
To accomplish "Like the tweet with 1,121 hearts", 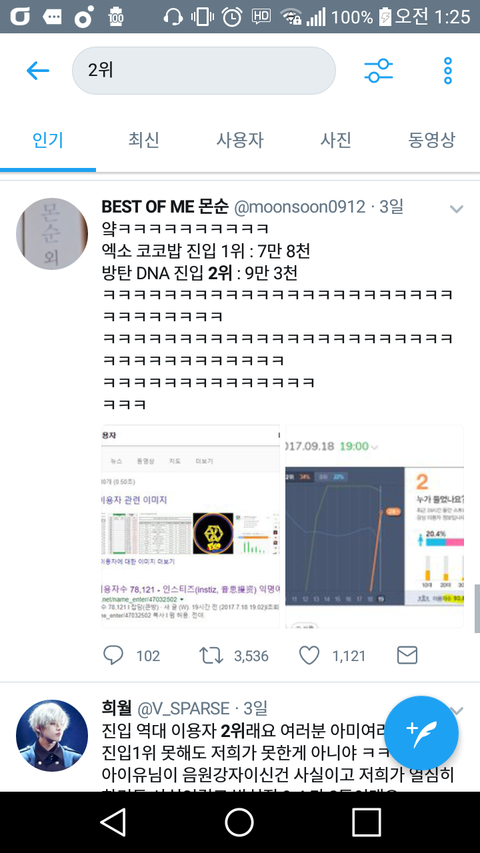I will click(x=309, y=656).
